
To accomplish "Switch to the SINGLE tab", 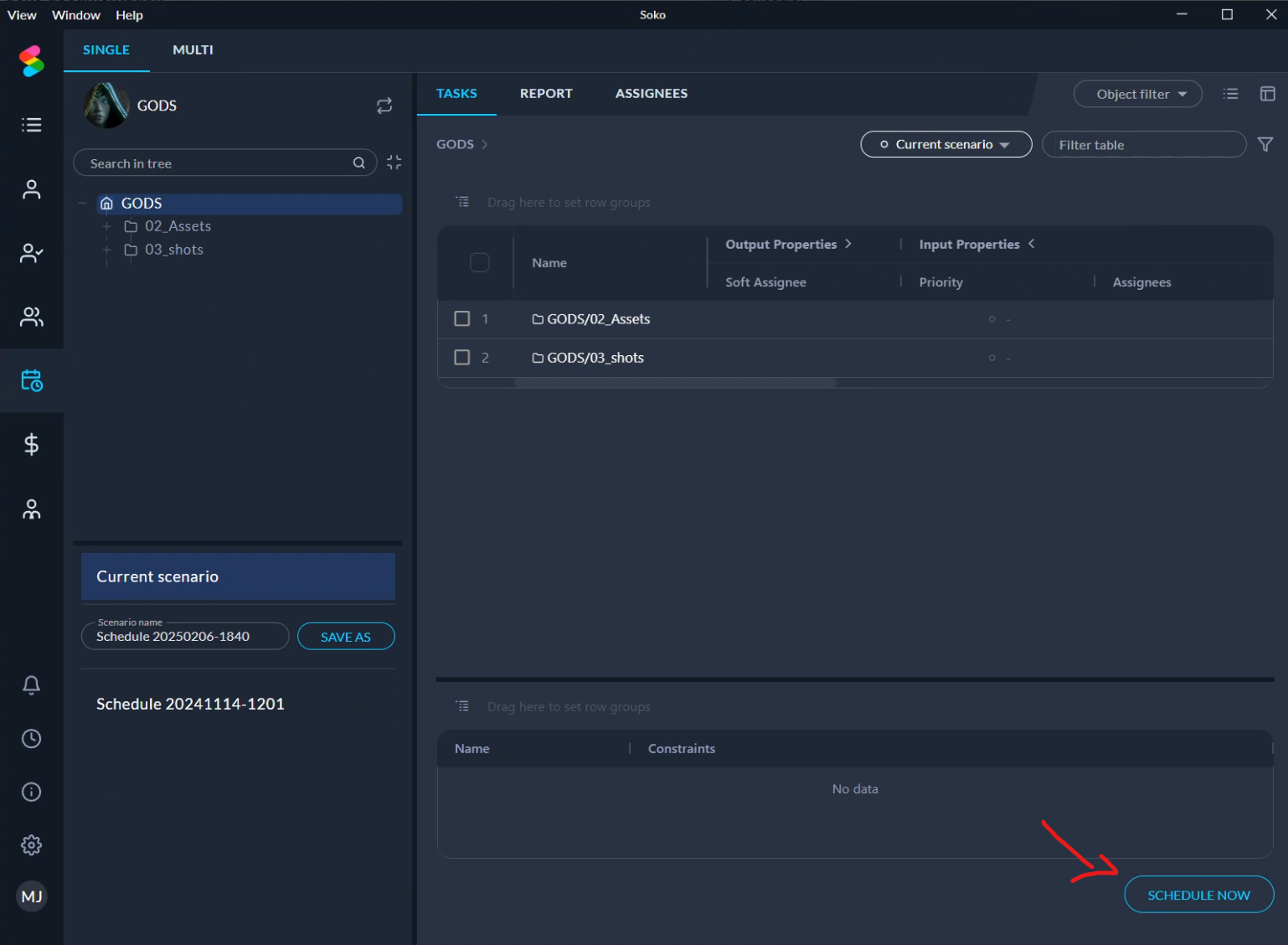I will (x=106, y=50).
